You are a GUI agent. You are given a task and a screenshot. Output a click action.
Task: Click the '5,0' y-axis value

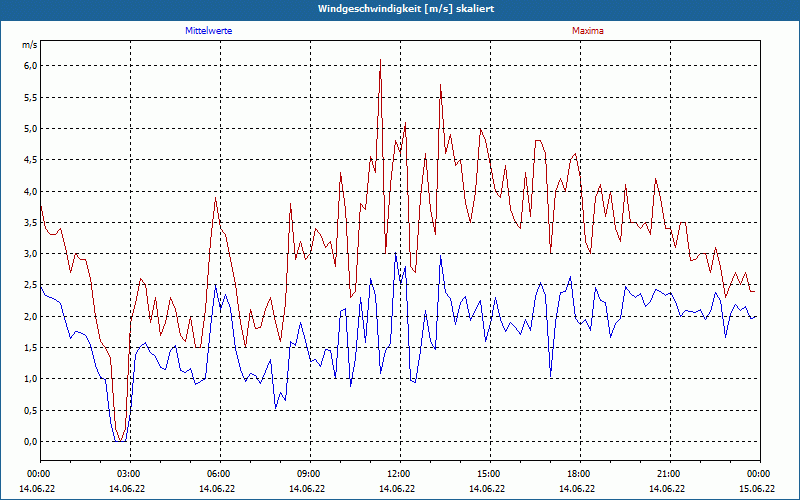click(31, 129)
